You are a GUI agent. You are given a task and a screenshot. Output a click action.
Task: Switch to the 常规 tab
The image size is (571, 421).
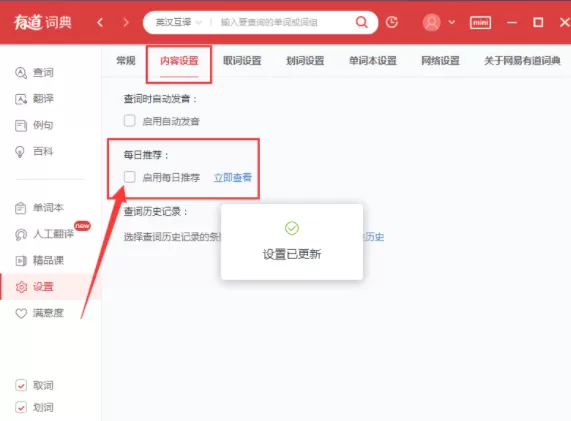[x=126, y=61]
